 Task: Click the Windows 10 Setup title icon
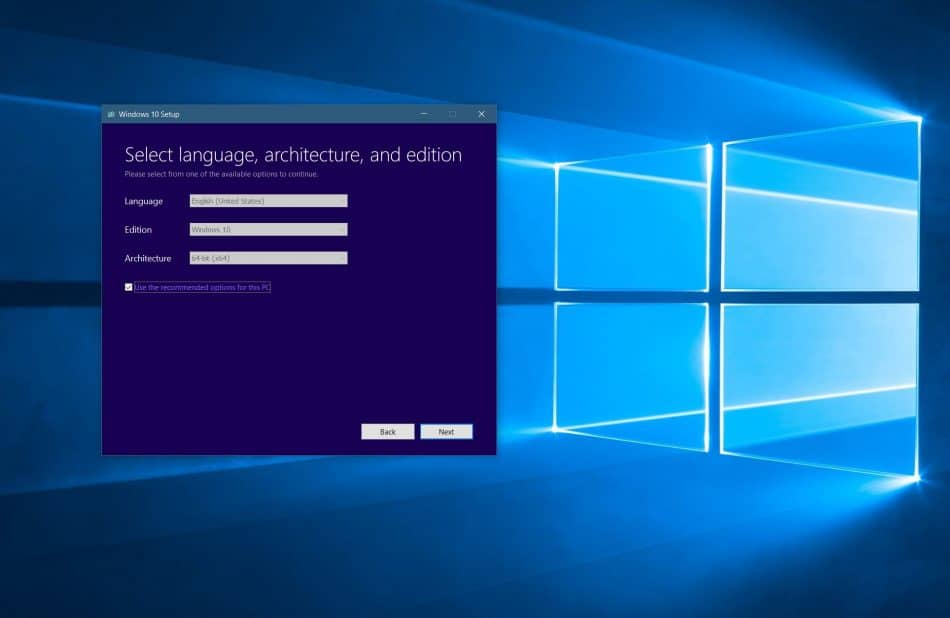111,114
